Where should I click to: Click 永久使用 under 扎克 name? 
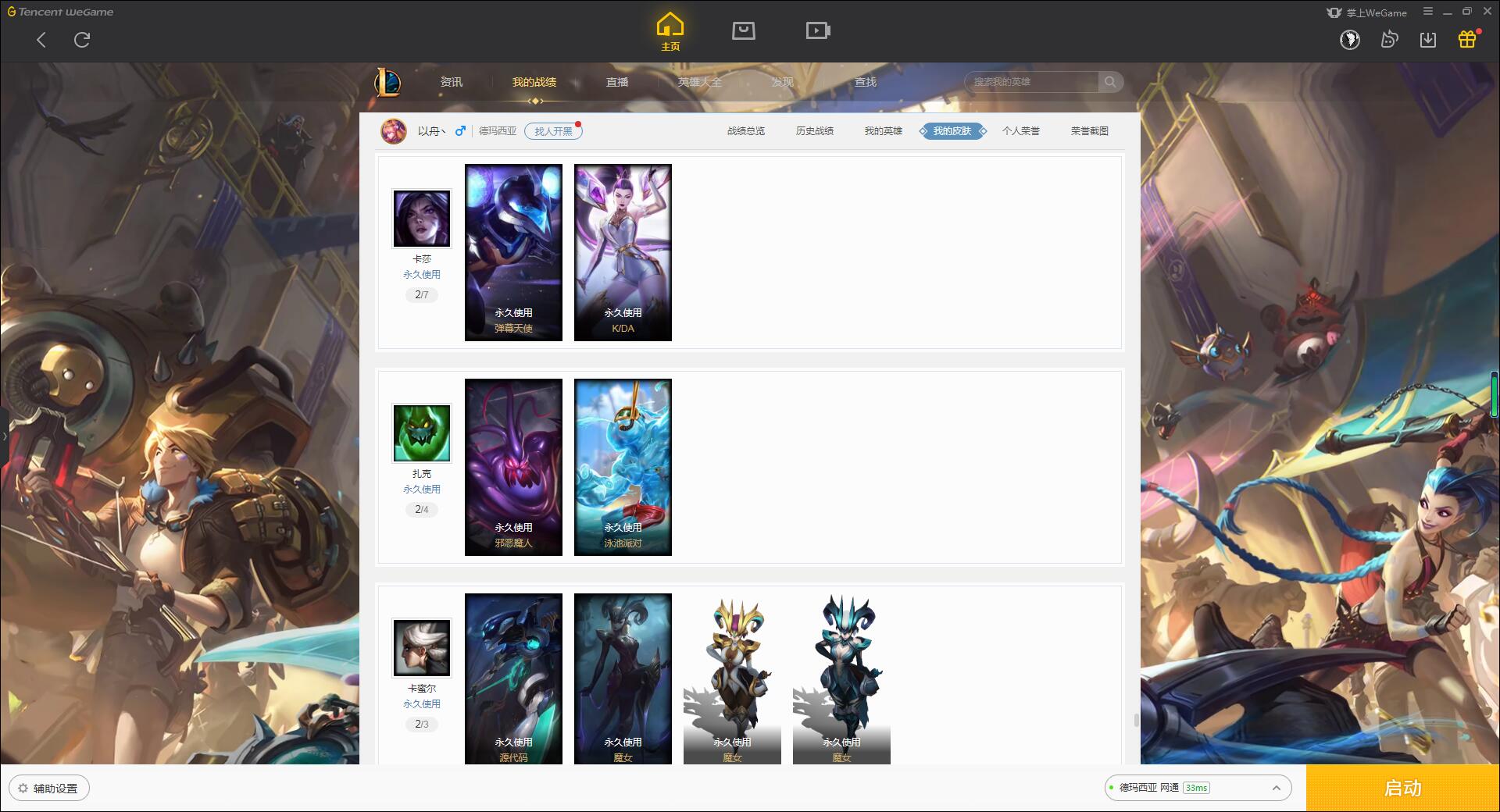(x=422, y=490)
